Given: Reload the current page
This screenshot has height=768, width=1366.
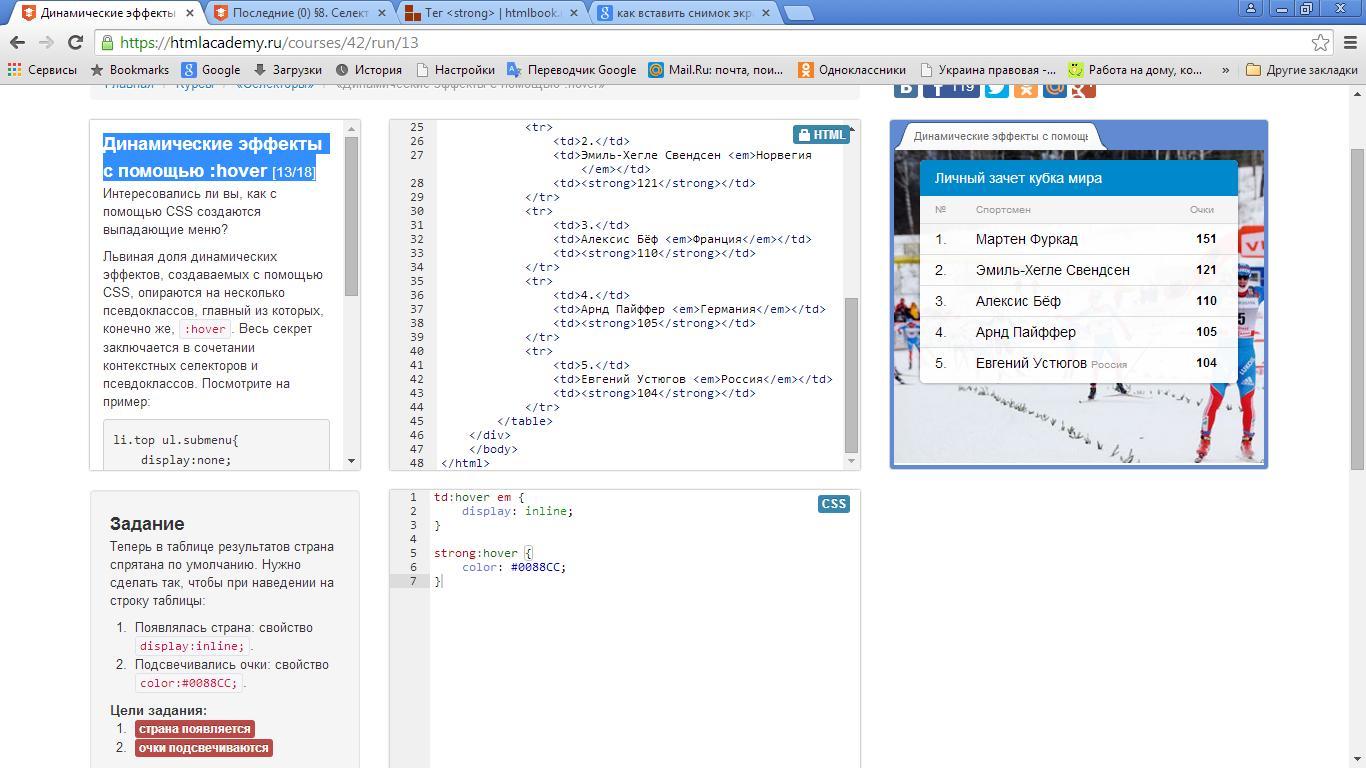Looking at the screenshot, I should [x=75, y=42].
